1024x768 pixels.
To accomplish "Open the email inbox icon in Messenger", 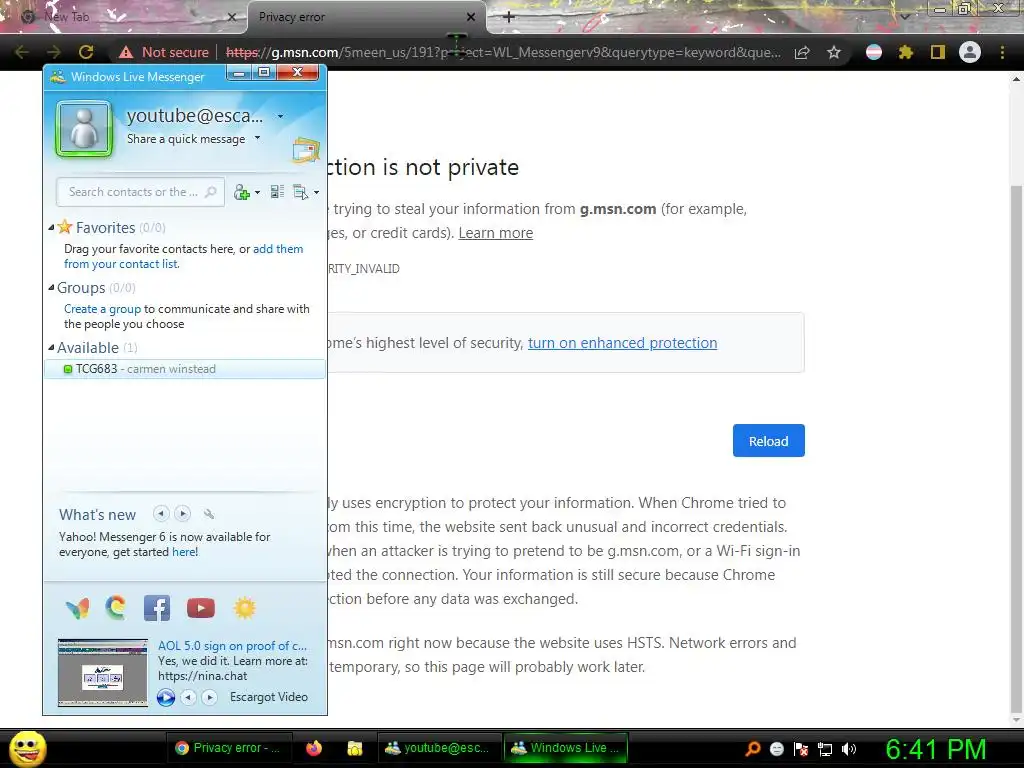I will coord(306,151).
